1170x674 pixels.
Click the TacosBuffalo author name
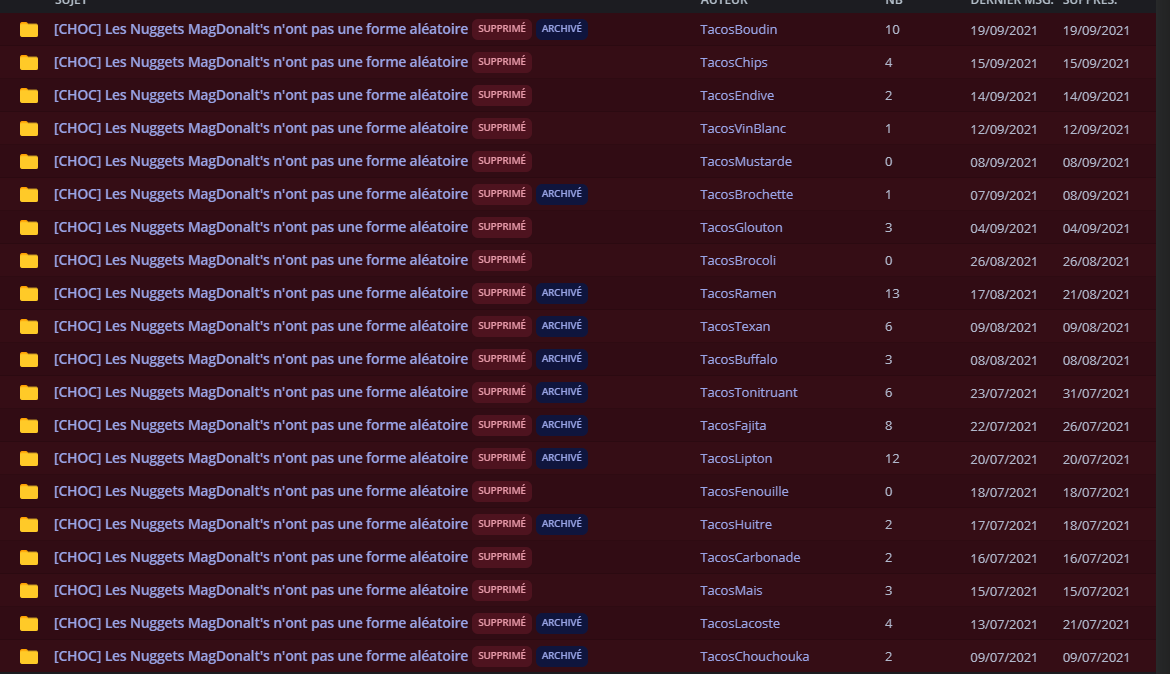click(x=739, y=360)
